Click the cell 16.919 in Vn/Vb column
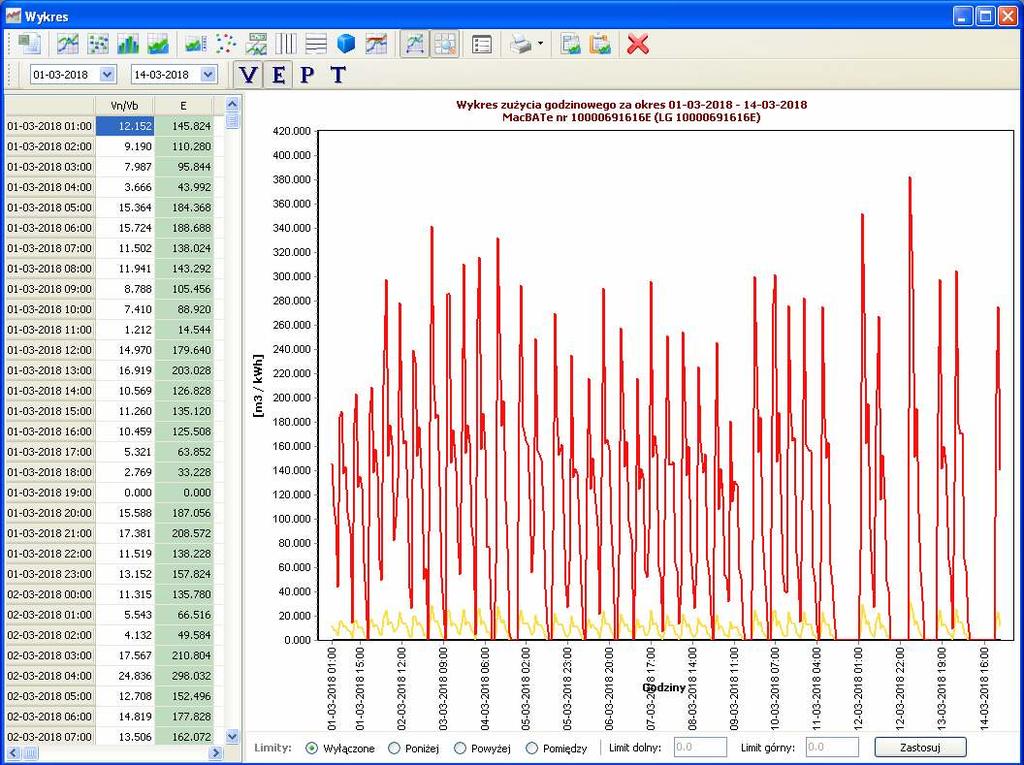The height and width of the screenshot is (765, 1024). pos(125,370)
